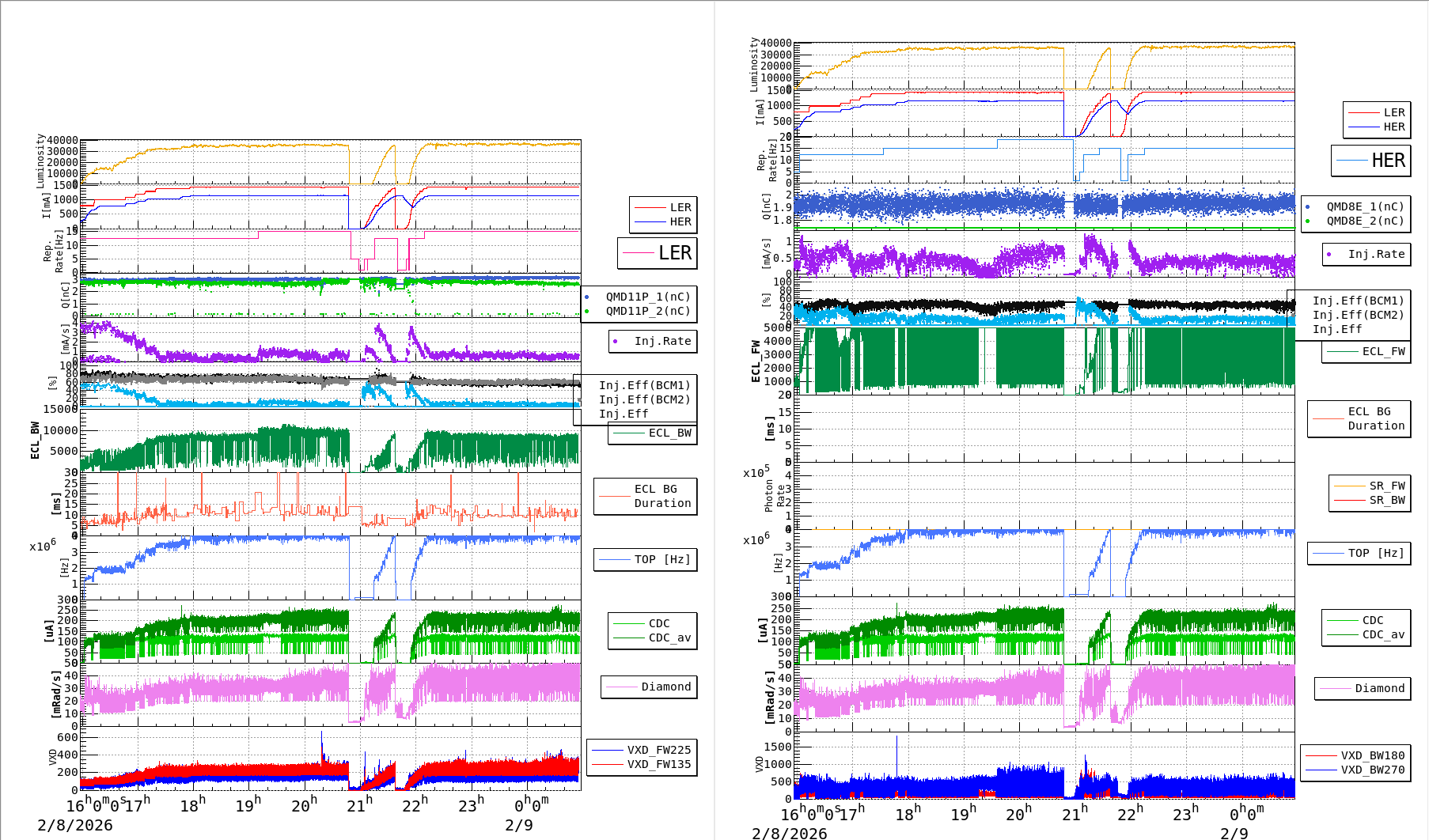The width and height of the screenshot is (1429, 840).
Task: Click the QMD11P_2(nC) legend label
Action: (648, 311)
